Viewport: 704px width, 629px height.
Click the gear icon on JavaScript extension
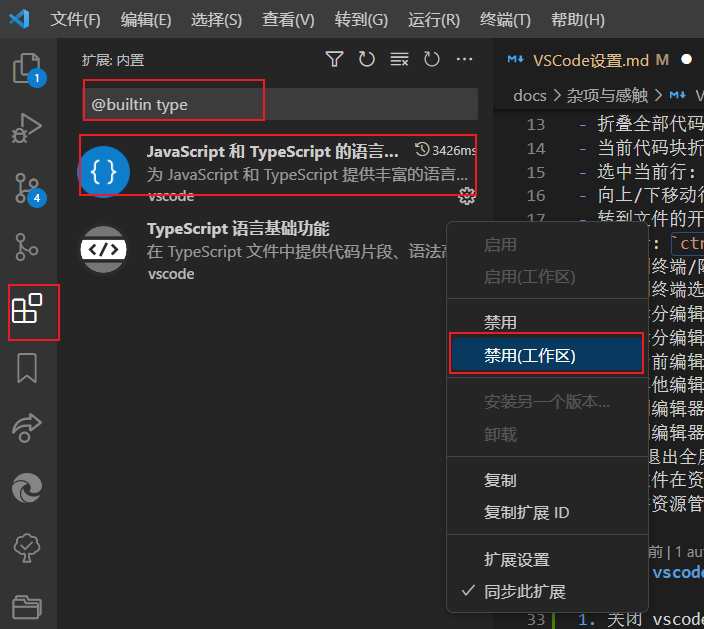pos(465,196)
